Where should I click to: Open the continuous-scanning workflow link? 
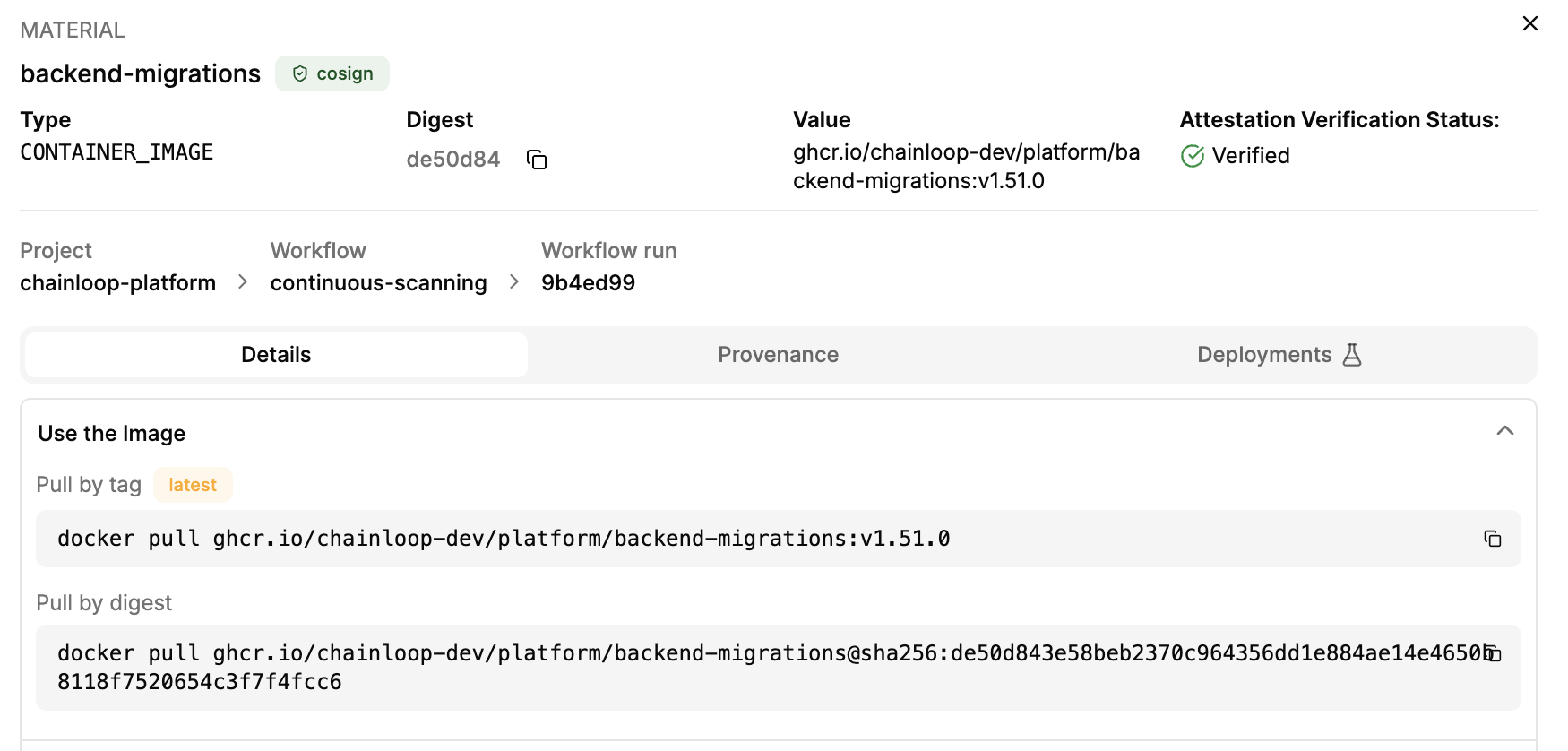[378, 283]
